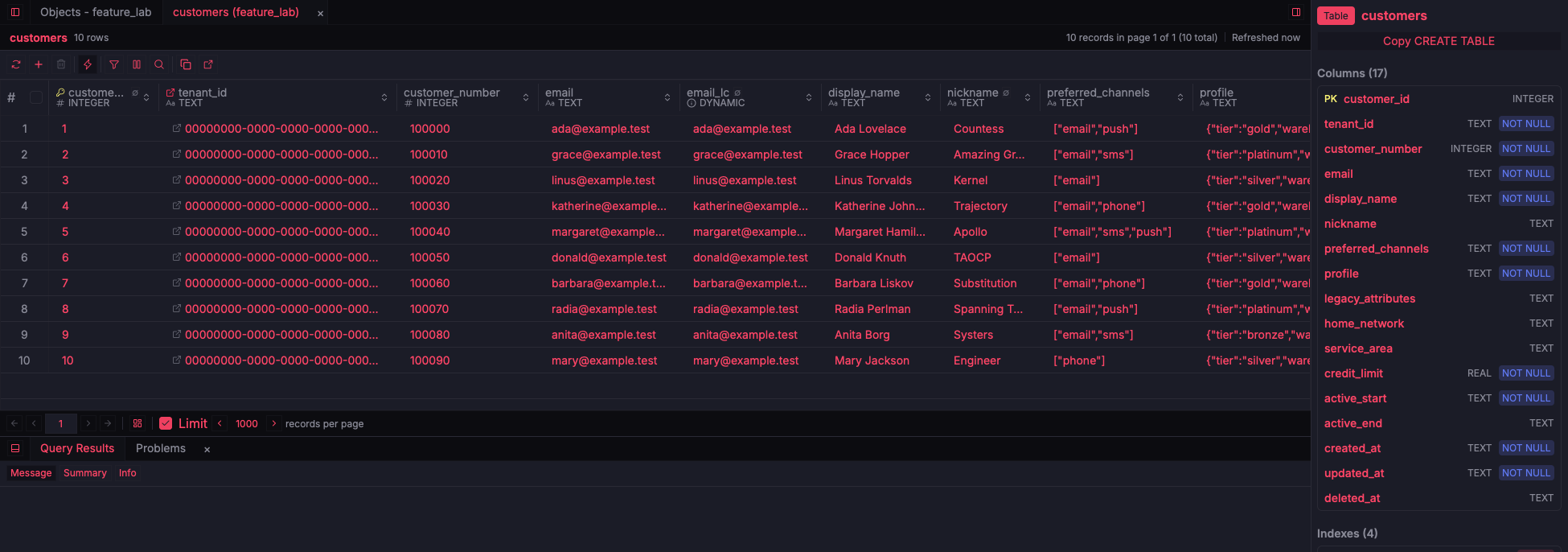
Task: Open the Problems tab
Action: [161, 448]
